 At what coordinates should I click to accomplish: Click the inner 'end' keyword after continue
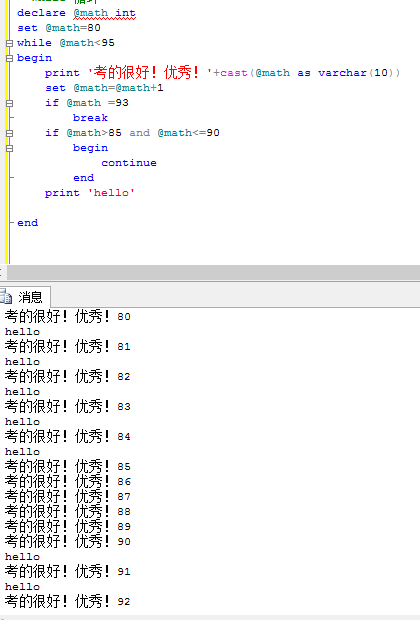coord(83,178)
